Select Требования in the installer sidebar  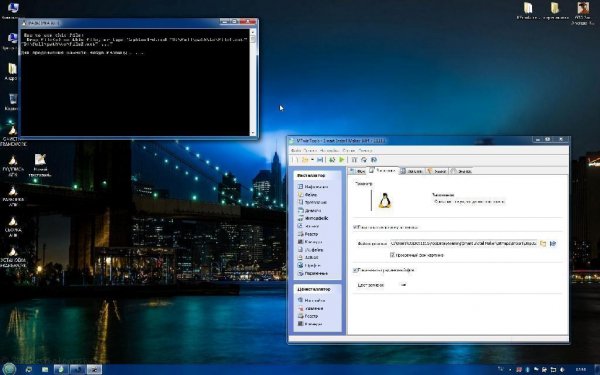click(312, 202)
